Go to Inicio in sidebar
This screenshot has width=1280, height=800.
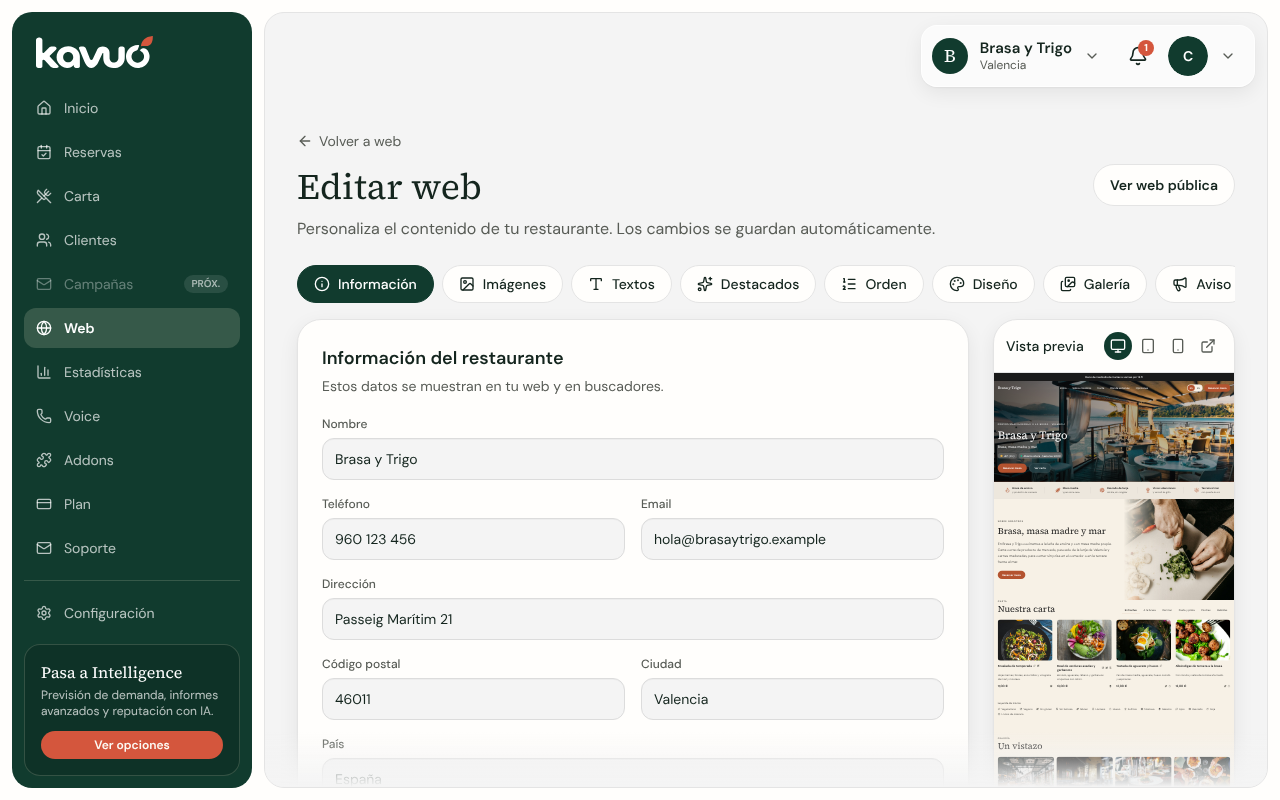132,108
